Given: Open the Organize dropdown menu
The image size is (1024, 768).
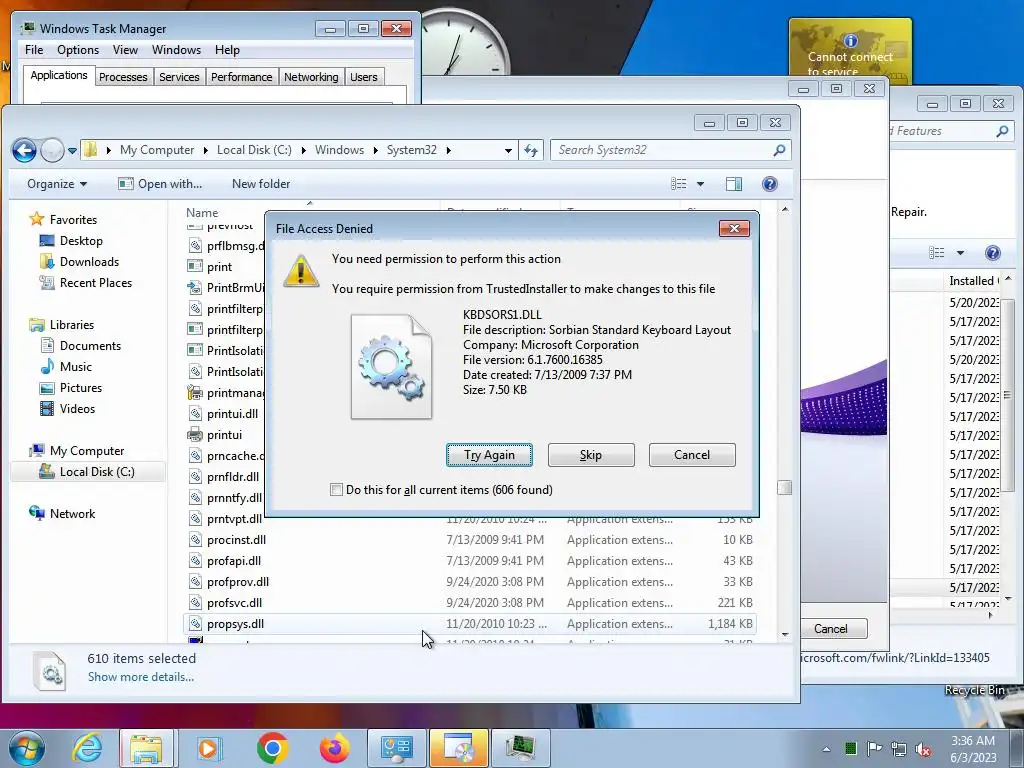Looking at the screenshot, I should (57, 184).
